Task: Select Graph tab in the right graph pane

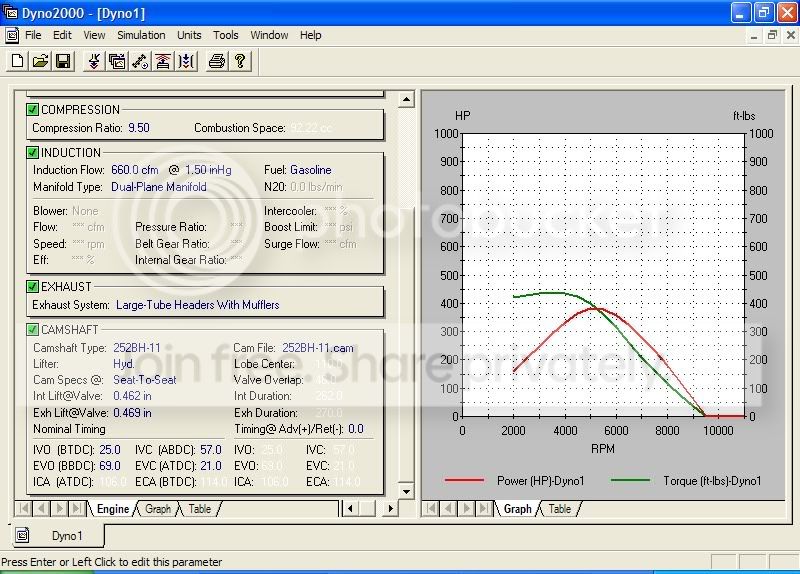Action: click(x=517, y=509)
